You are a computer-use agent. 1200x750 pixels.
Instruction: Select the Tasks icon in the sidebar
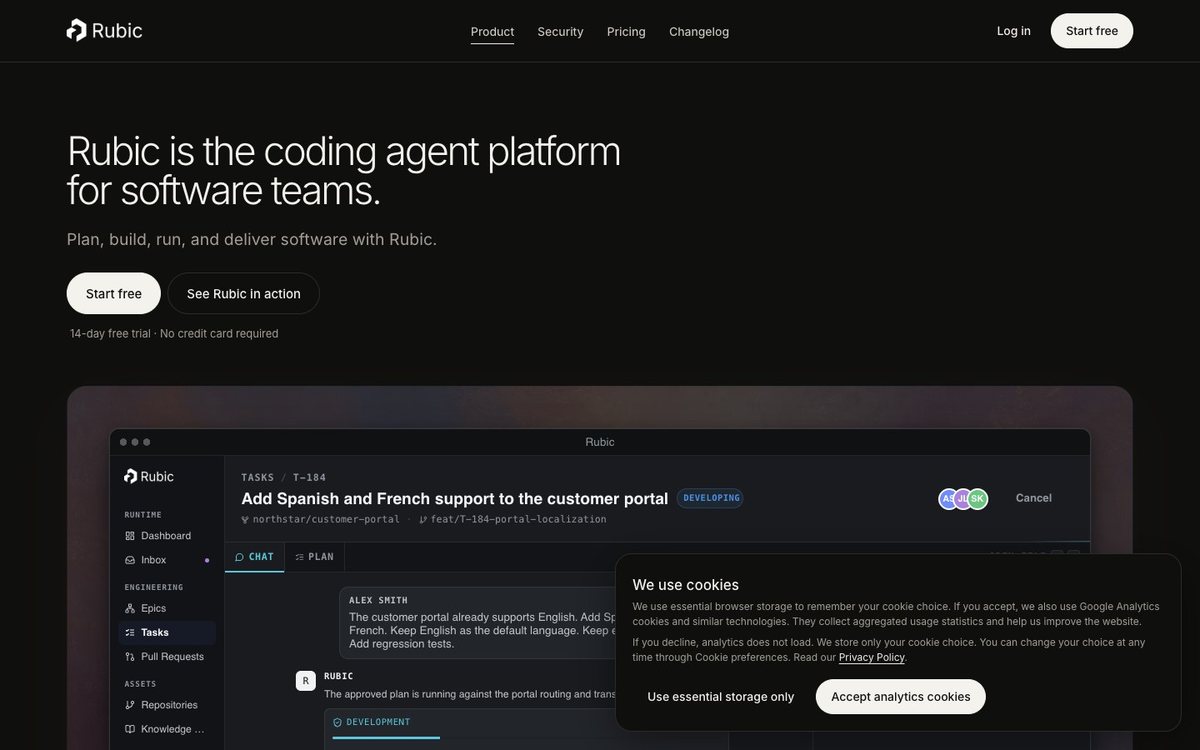click(130, 632)
